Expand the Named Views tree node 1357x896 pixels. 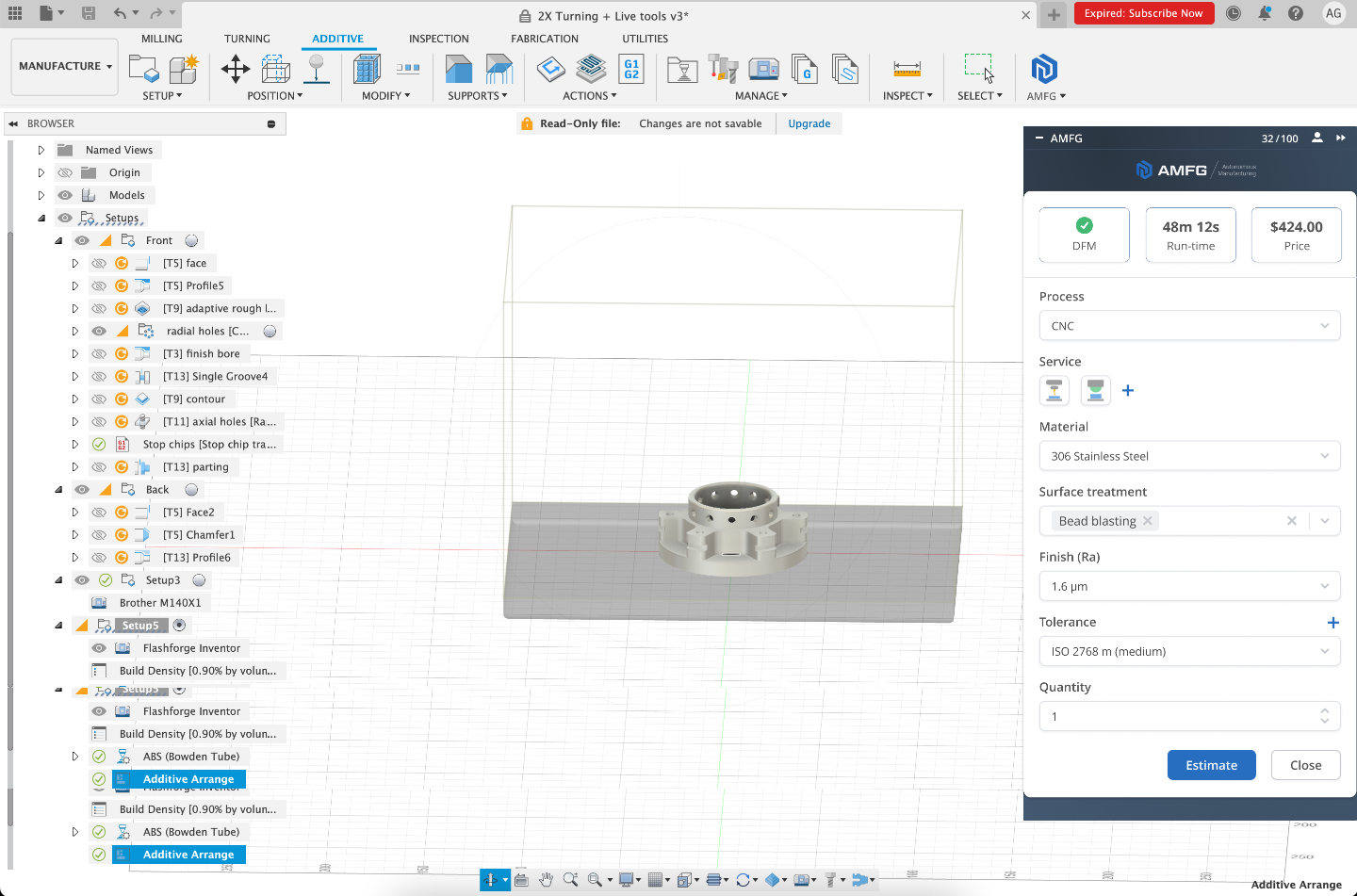click(x=41, y=150)
